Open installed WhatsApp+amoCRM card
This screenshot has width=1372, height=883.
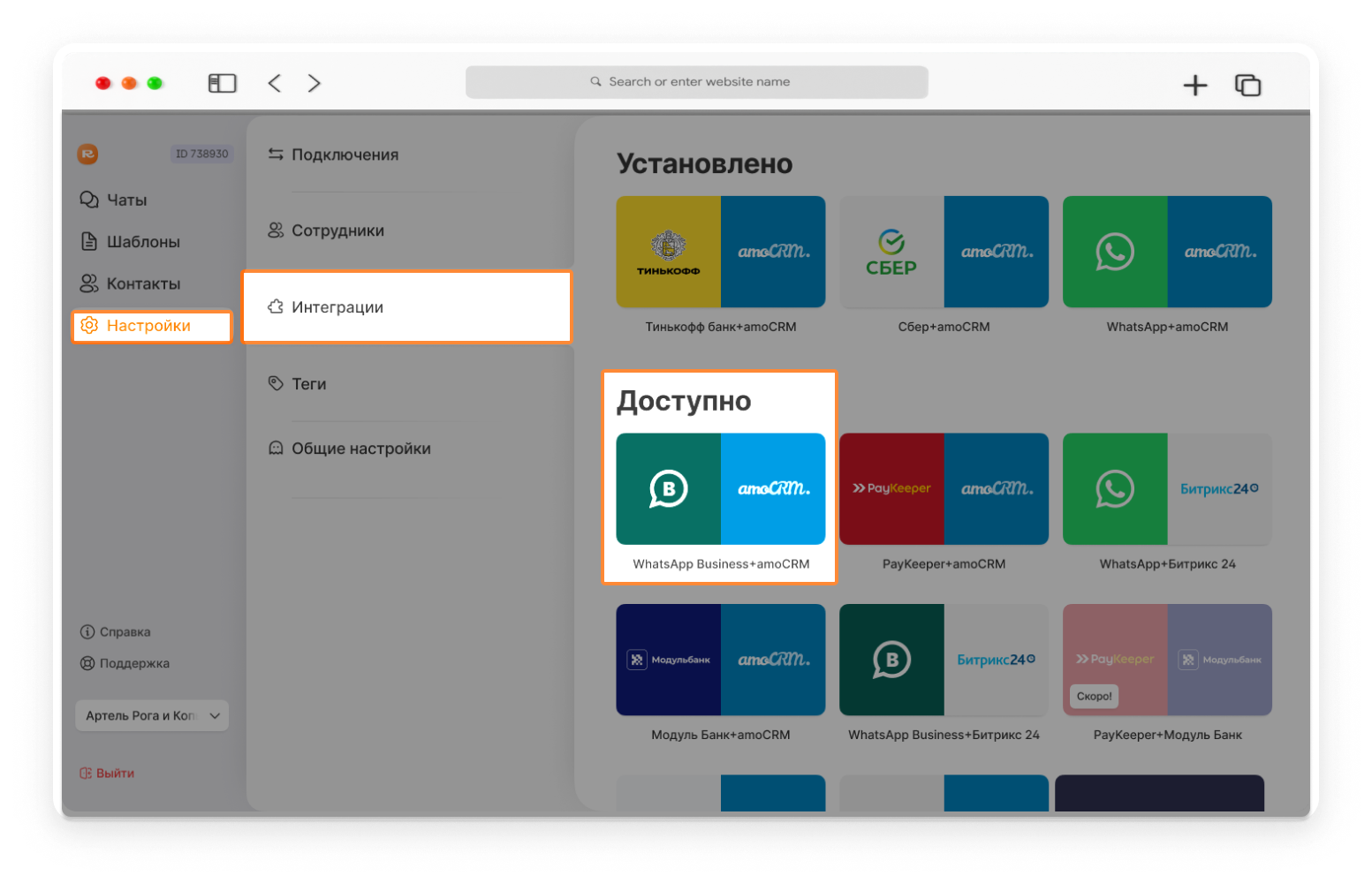point(1167,252)
